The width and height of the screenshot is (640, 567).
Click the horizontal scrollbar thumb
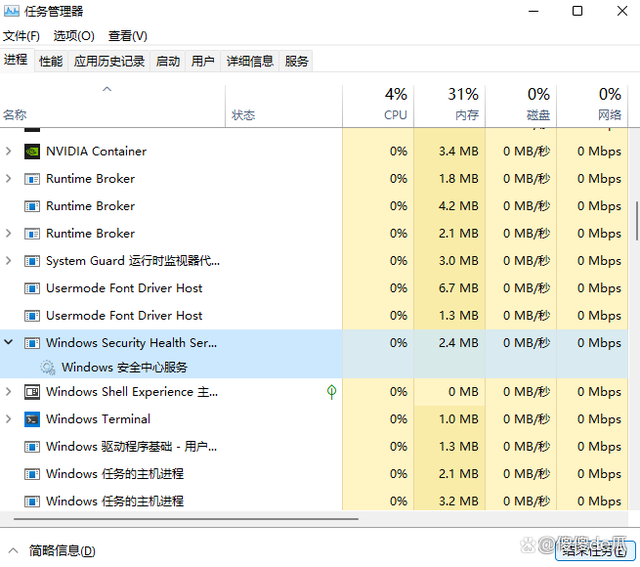186,519
